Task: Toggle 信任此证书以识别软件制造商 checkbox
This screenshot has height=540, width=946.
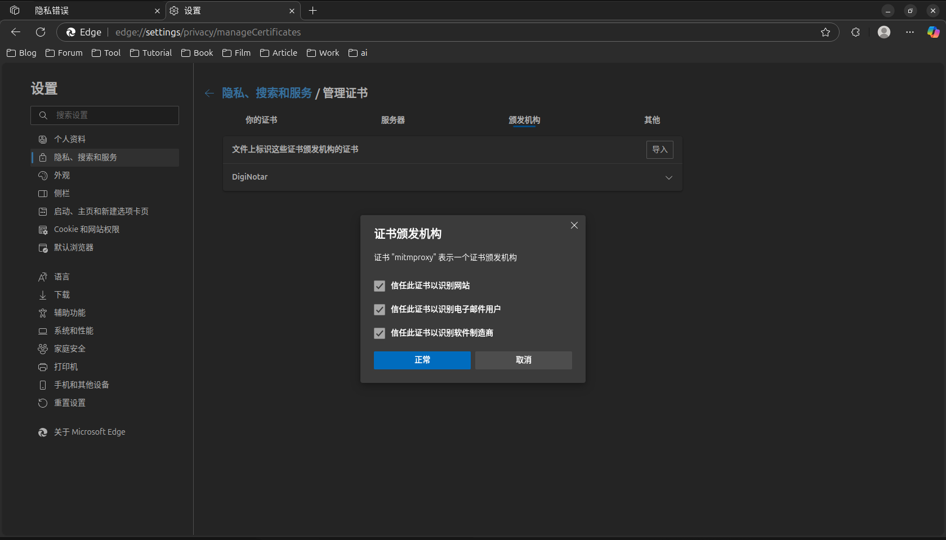Action: 380,333
